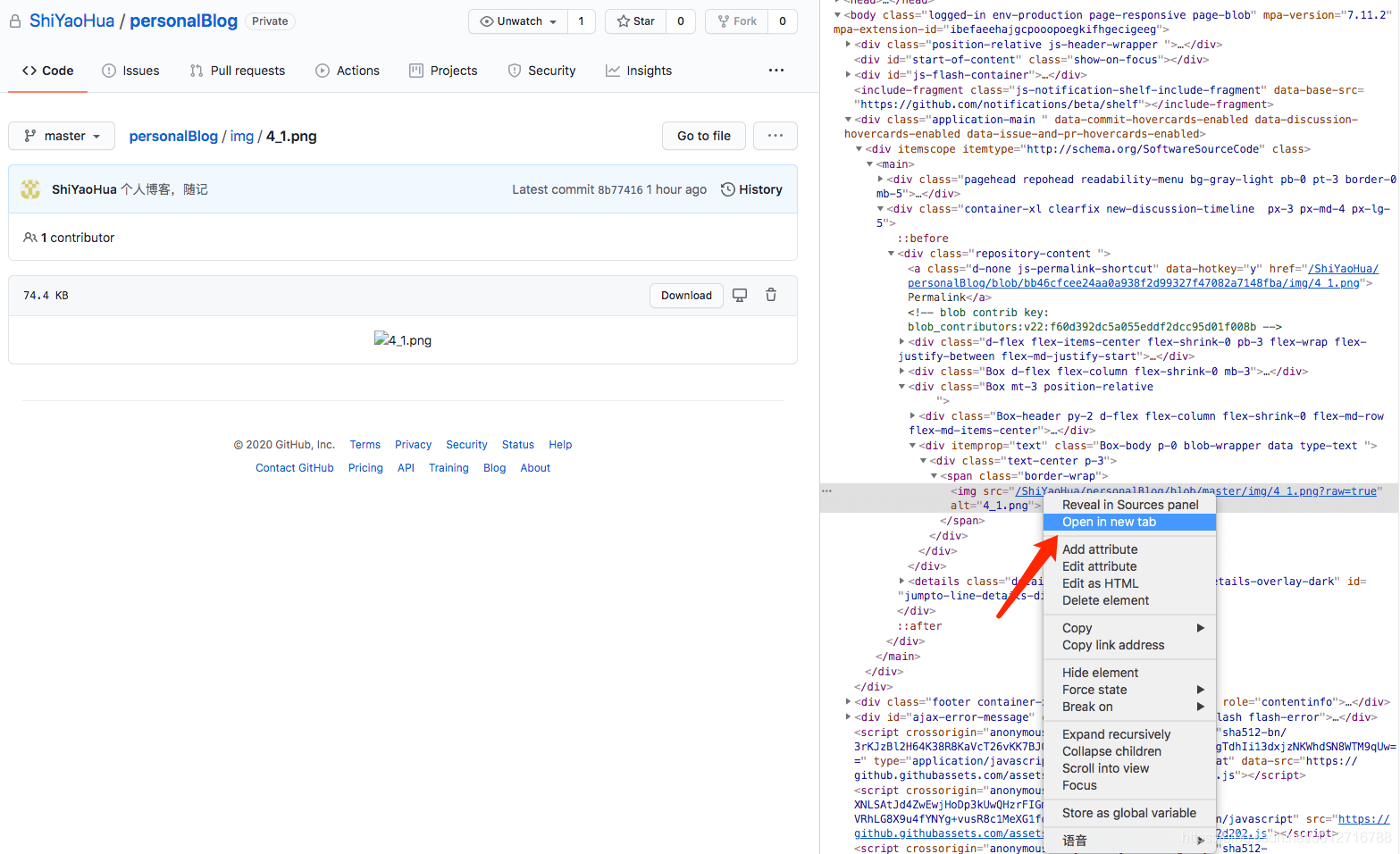The image size is (1400, 854).
Task: Choose Edit as HTML
Action: (x=1129, y=583)
